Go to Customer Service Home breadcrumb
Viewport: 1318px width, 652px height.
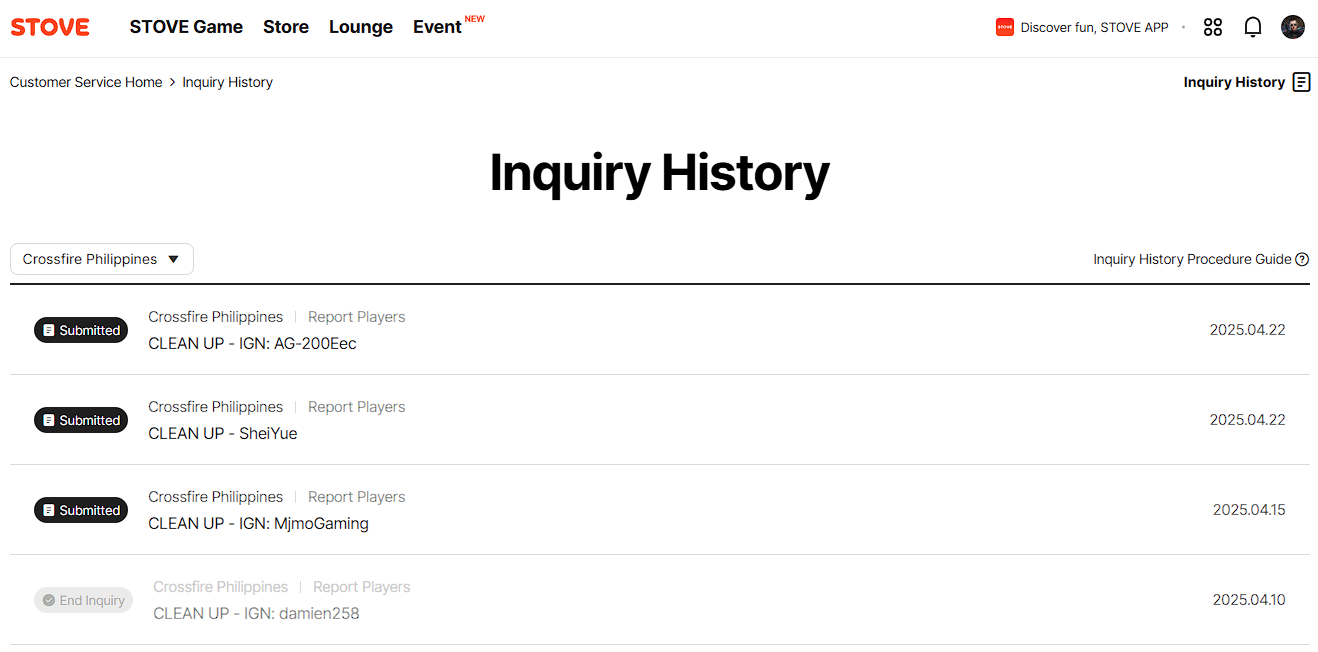(86, 82)
